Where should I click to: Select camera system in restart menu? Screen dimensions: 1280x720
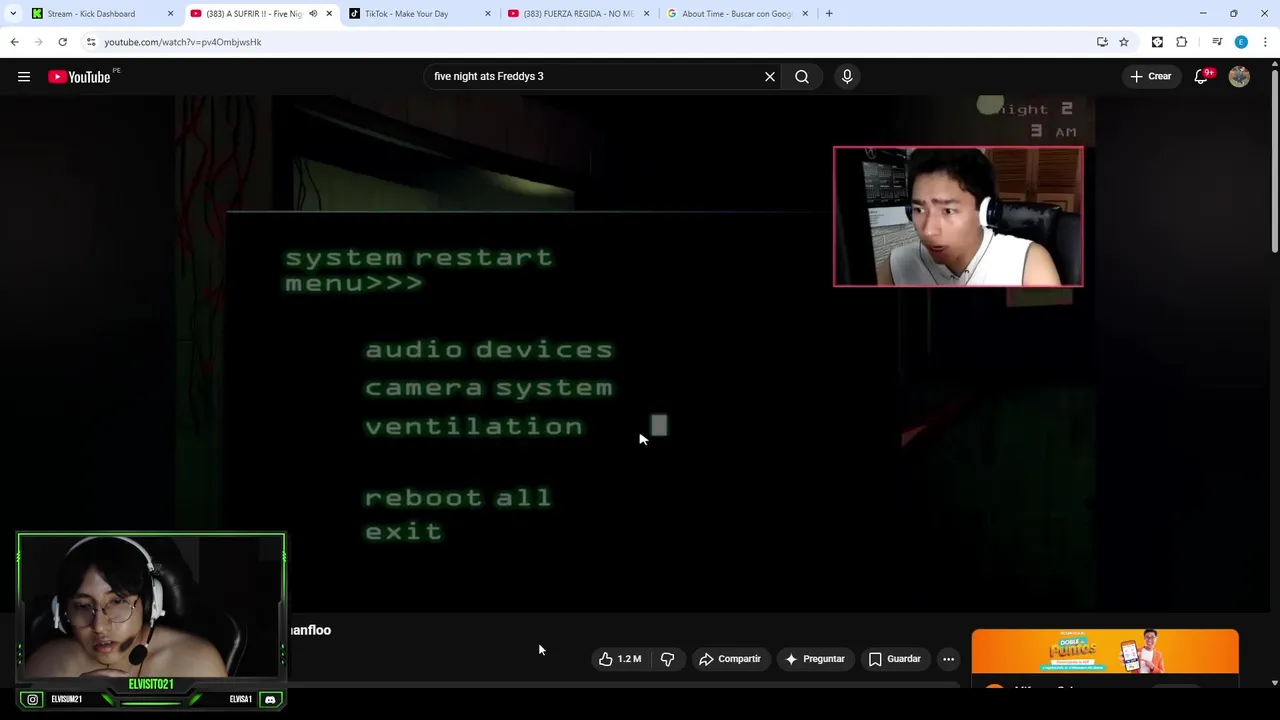[x=489, y=388]
